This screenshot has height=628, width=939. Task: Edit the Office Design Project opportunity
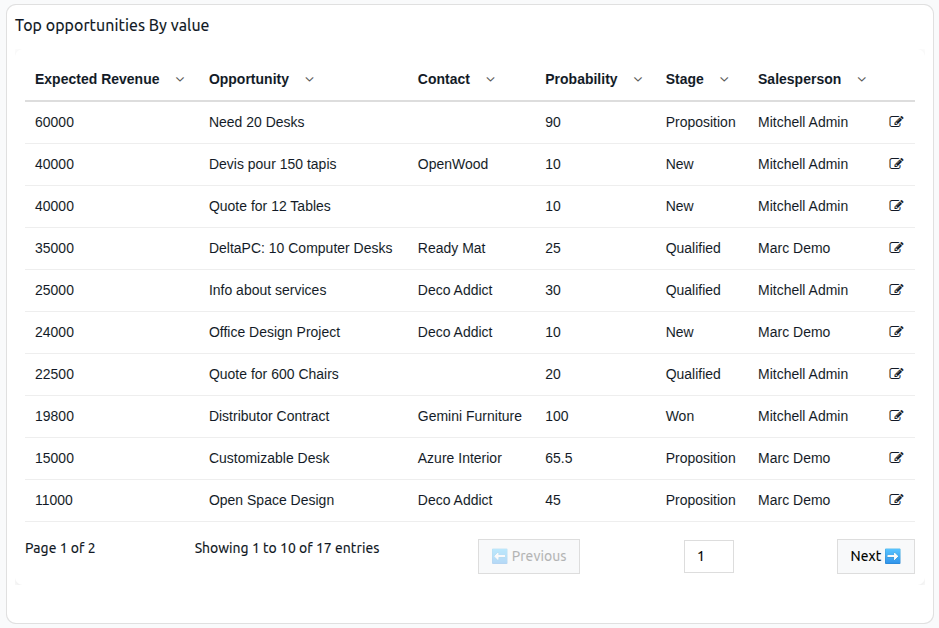896,332
